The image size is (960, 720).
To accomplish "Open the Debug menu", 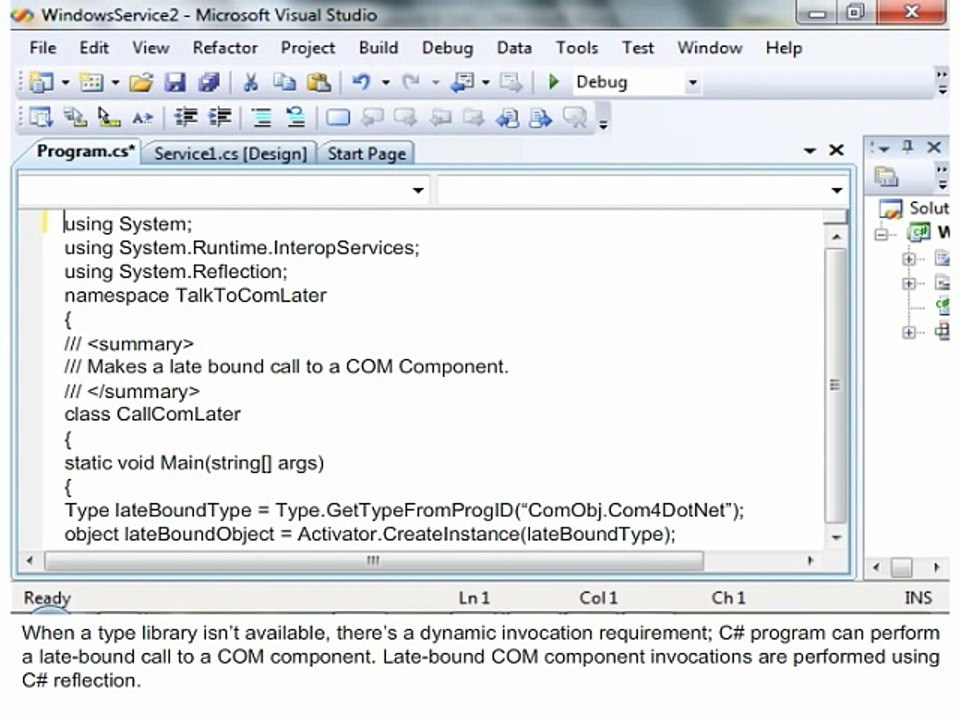I will pos(448,48).
